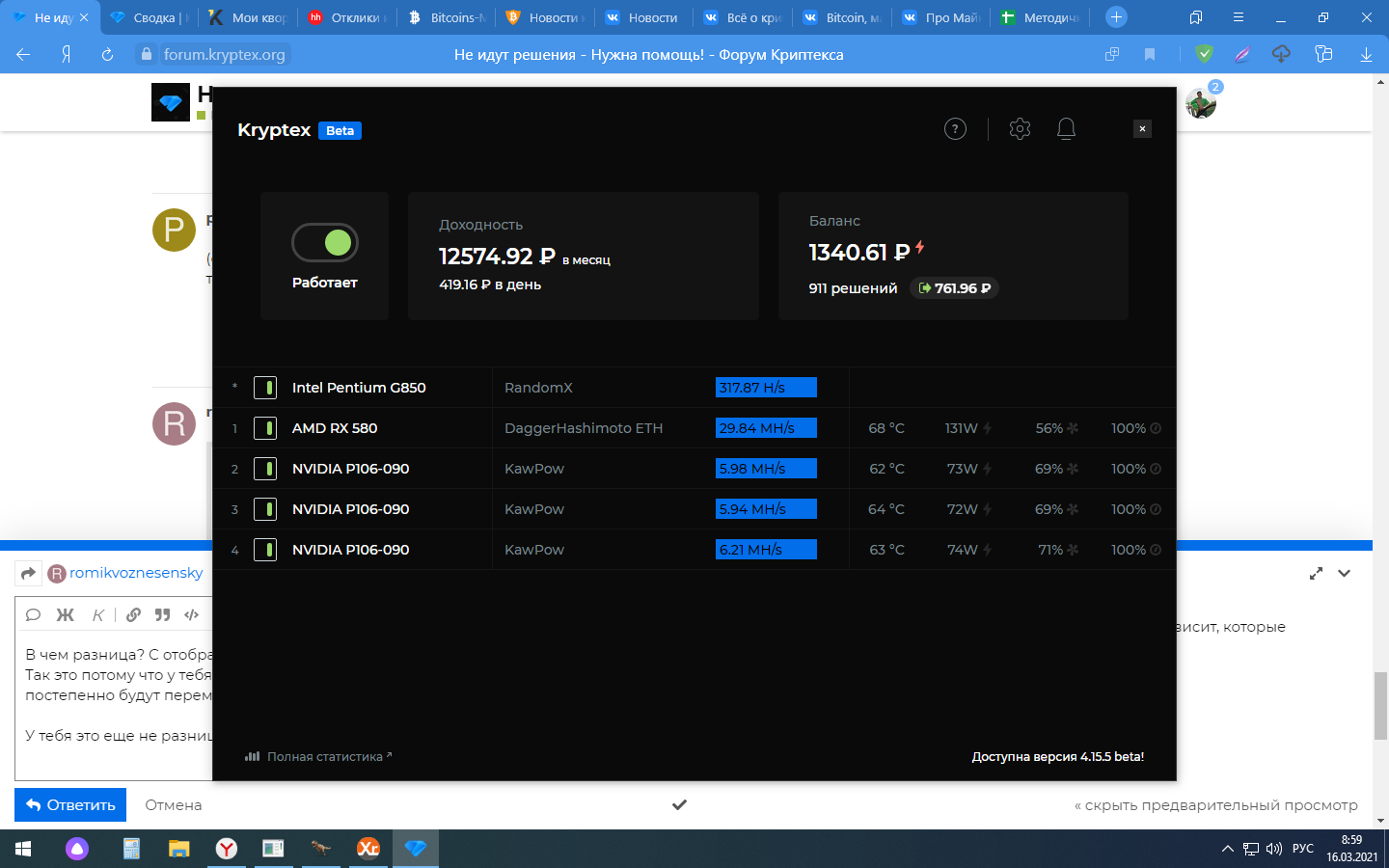Switch to Отклики browser tab
This screenshot has height=868, width=1389.
click(x=347, y=17)
